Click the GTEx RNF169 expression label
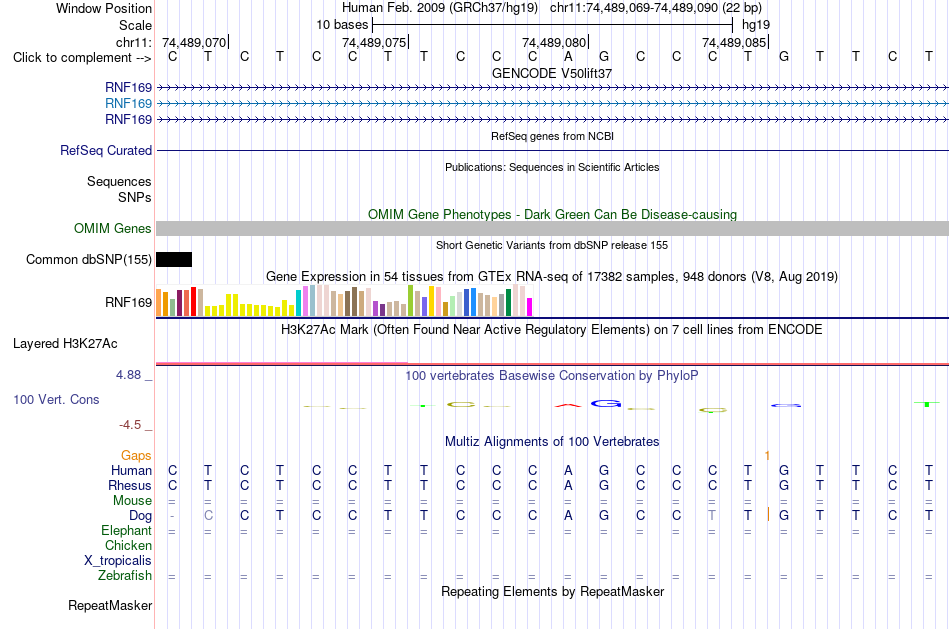This screenshot has width=950, height=629. [x=128, y=302]
